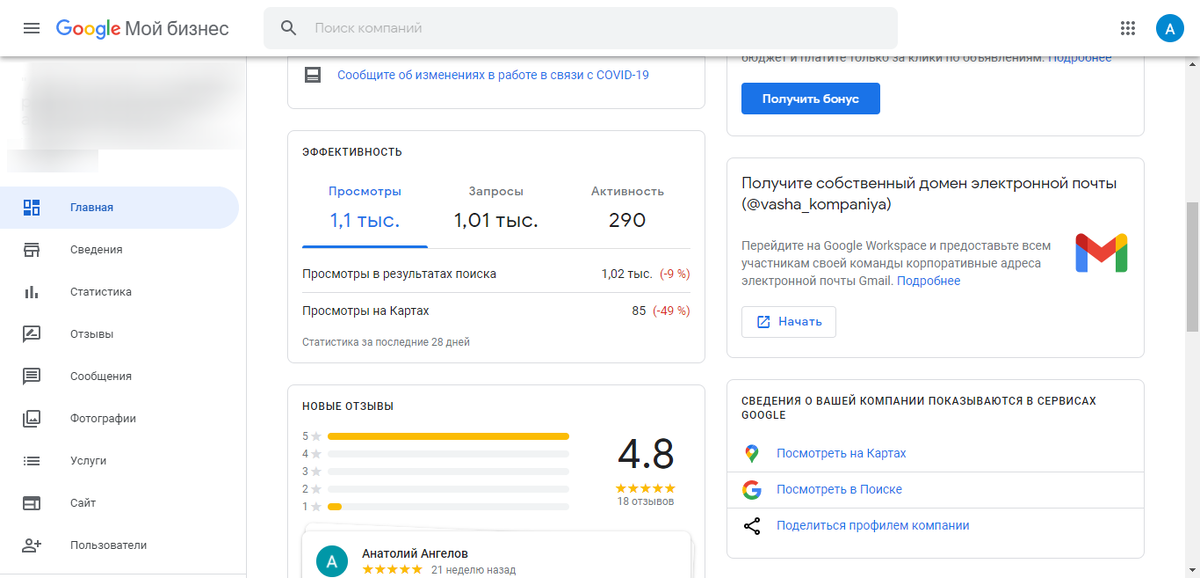Click the Главная dashboard icon
Viewport: 1200px width, 578px height.
click(x=32, y=207)
